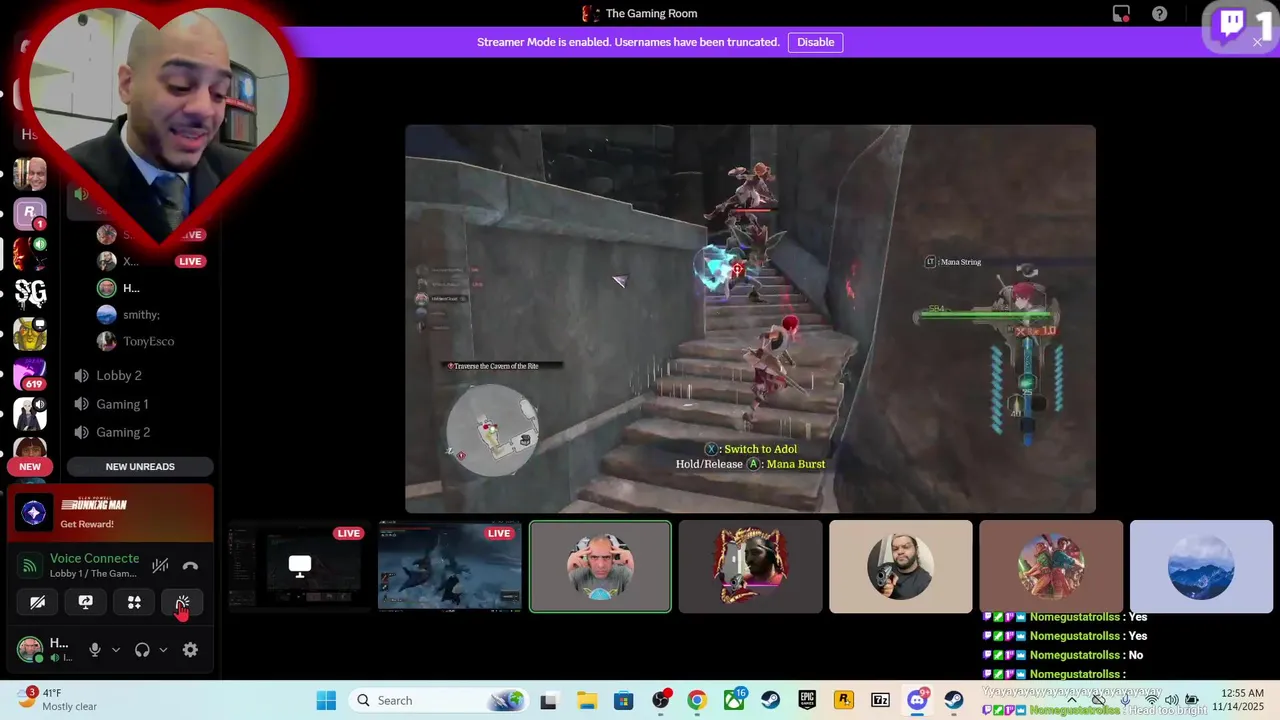Open 7-Zip from the taskbar
The height and width of the screenshot is (720, 1280).
tap(880, 700)
